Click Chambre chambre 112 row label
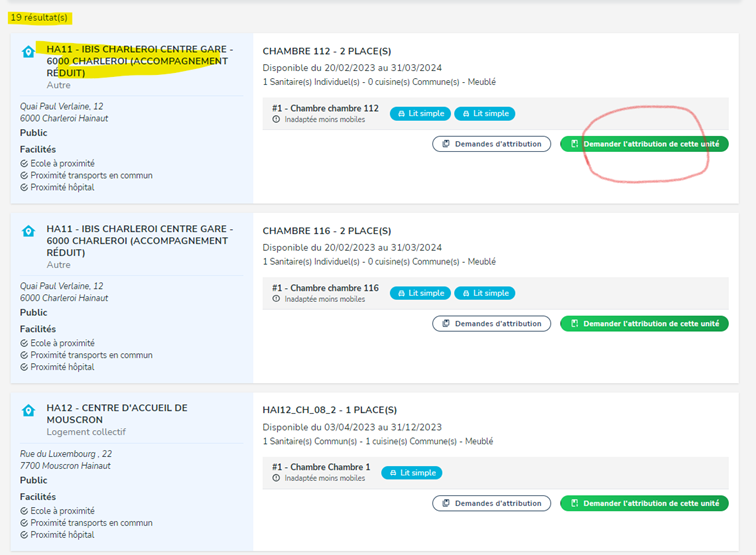 click(325, 108)
